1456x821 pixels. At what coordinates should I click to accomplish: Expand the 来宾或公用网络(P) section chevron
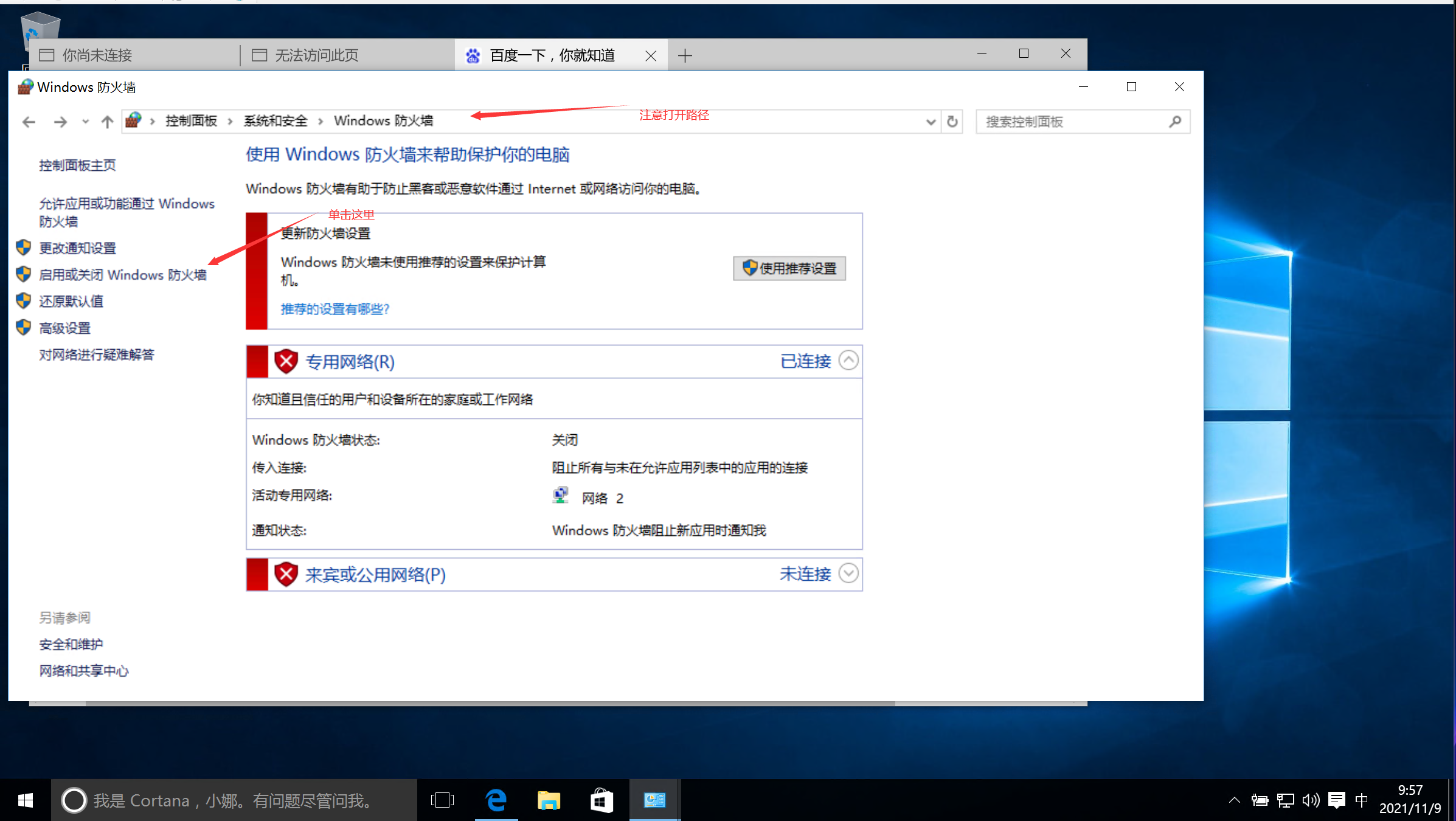click(848, 573)
